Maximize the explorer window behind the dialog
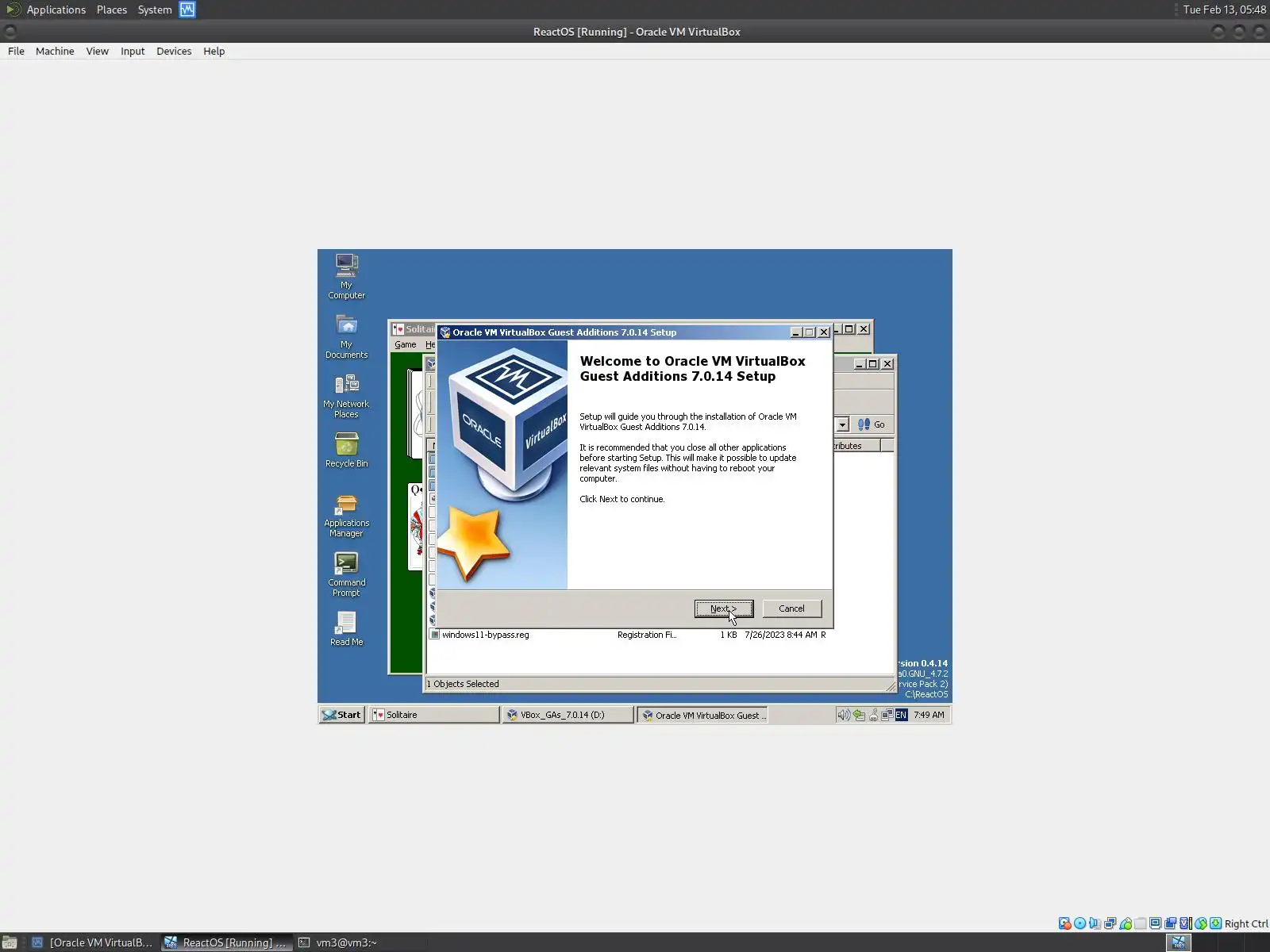The image size is (1270, 952). [872, 364]
